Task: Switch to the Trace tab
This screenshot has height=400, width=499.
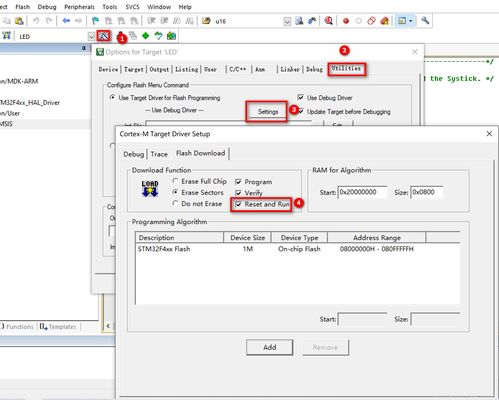Action: click(159, 154)
